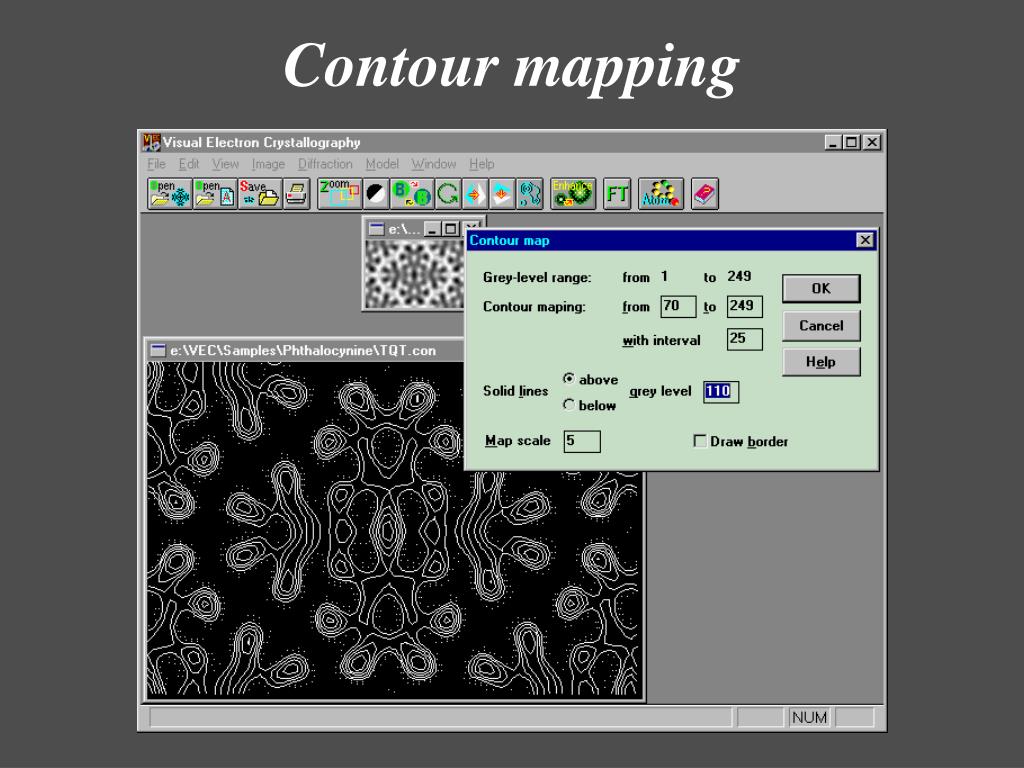The width and height of the screenshot is (1024, 768).
Task: Select the Zoom tool icon
Action: pos(339,194)
